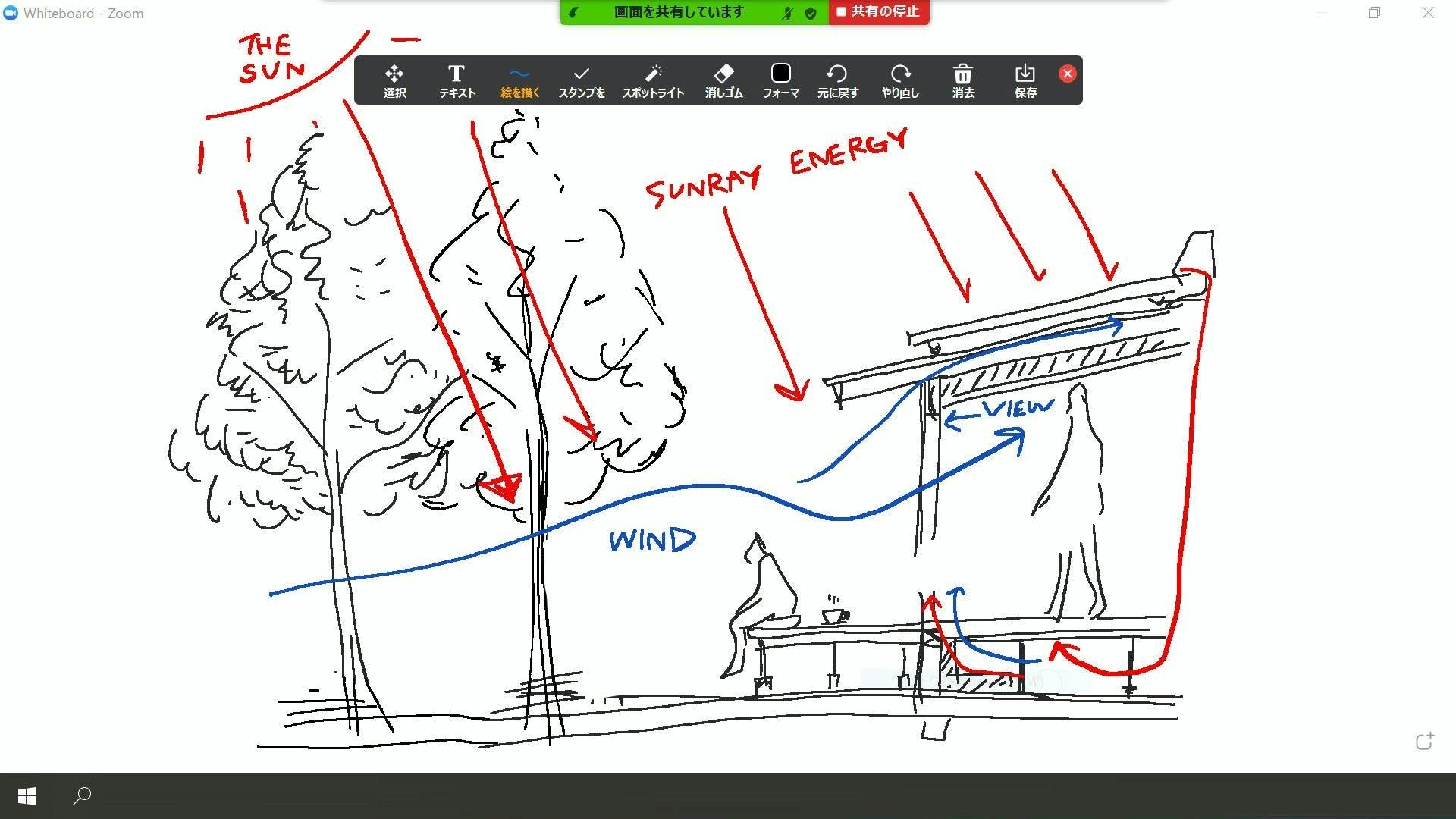
Task: Click the 画面を共有しています sharing status label
Action: [678, 12]
